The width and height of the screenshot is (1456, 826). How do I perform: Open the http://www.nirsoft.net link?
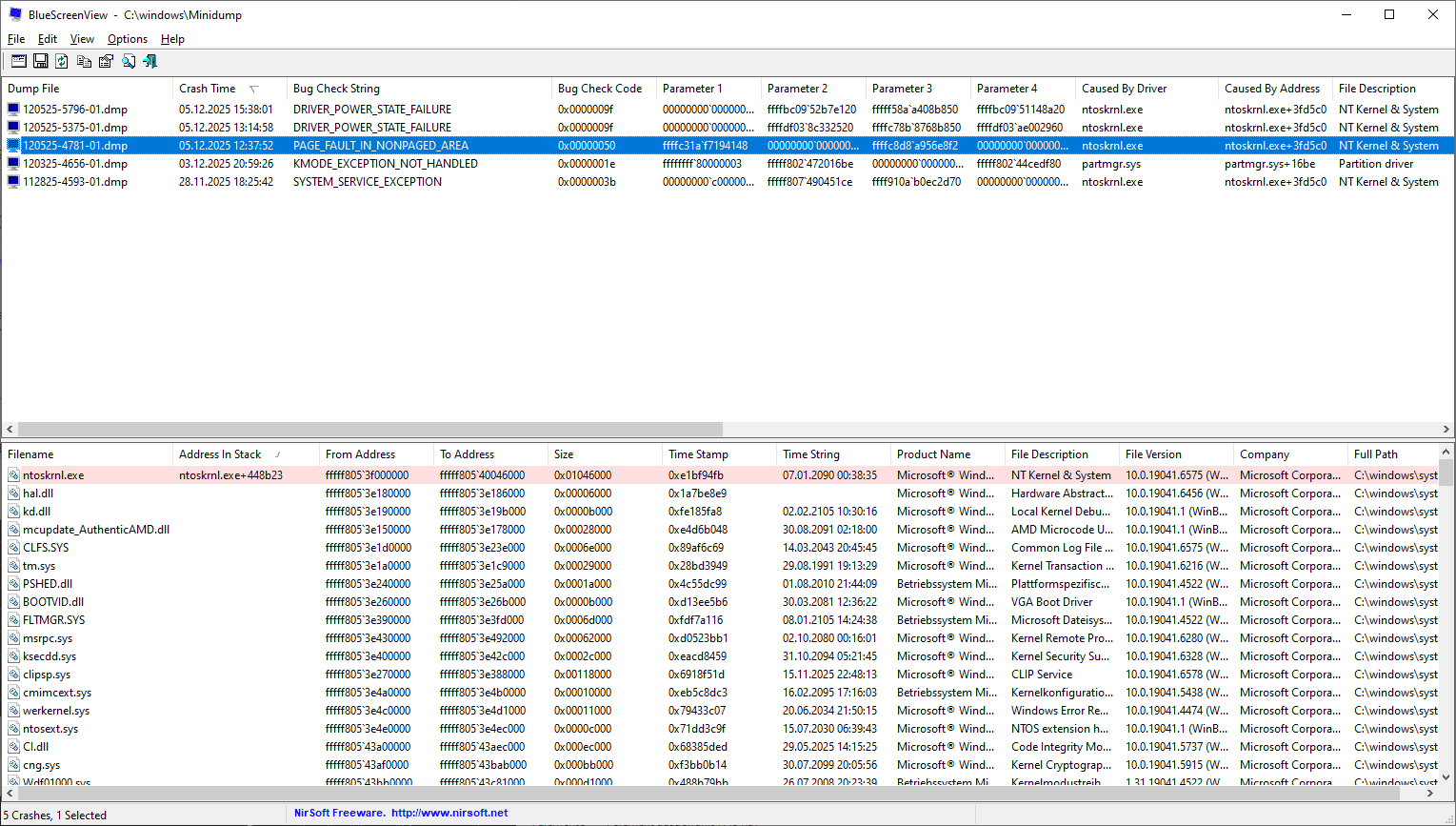pos(449,814)
